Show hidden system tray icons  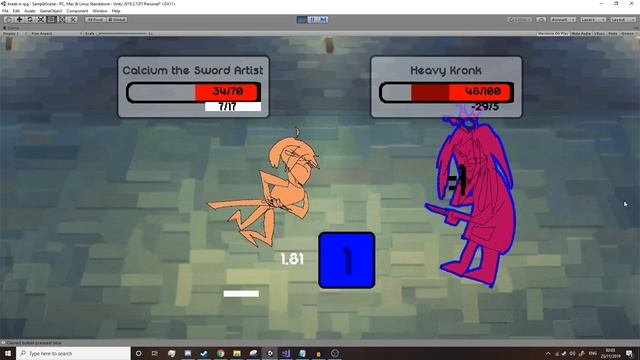point(548,353)
